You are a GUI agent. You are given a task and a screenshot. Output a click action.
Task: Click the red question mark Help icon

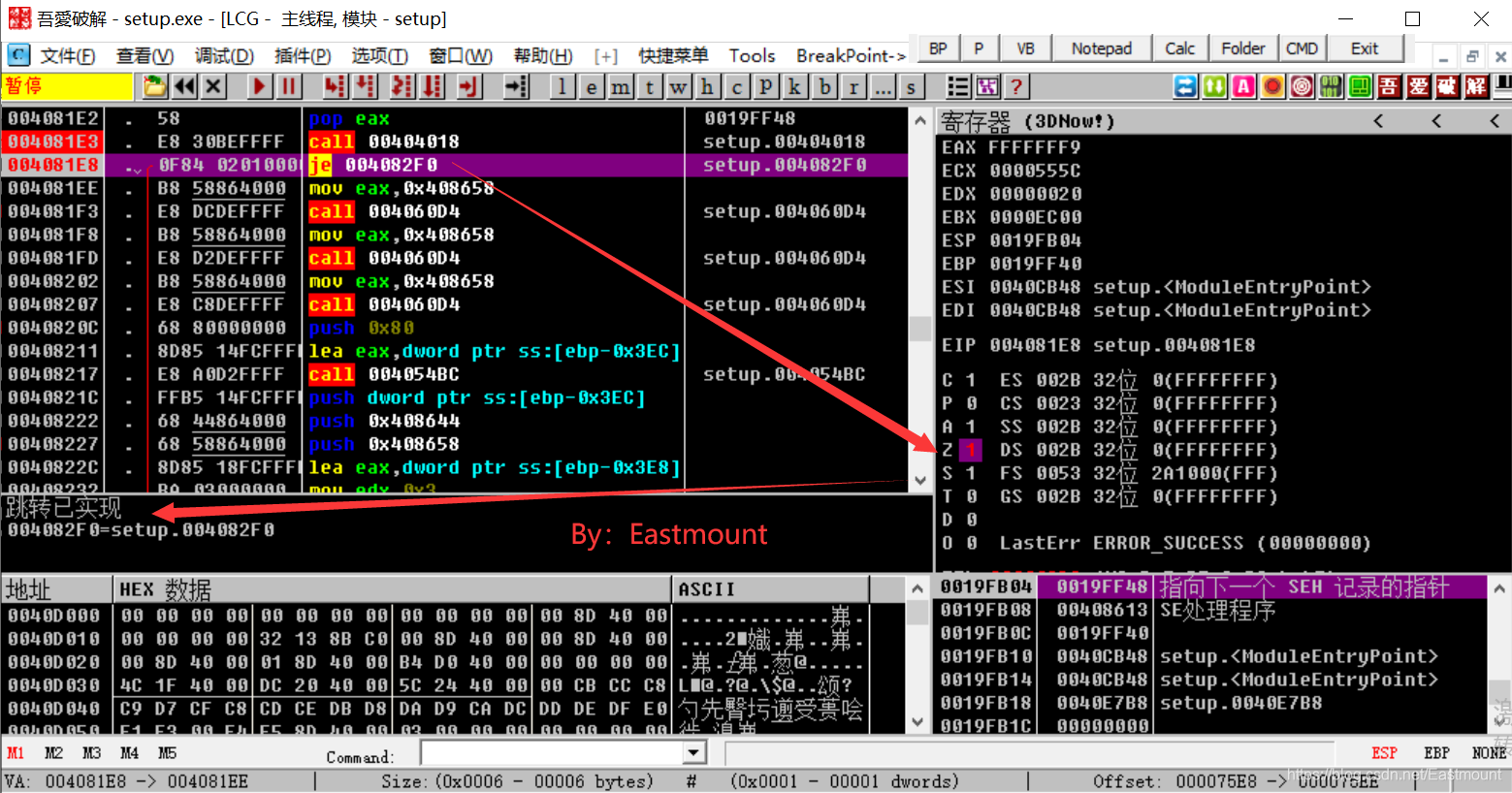pos(1016,86)
